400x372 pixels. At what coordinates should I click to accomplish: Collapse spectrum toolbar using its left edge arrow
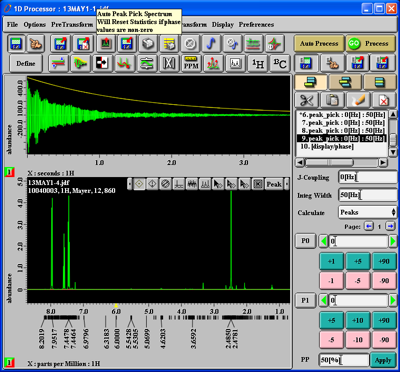[129, 184]
